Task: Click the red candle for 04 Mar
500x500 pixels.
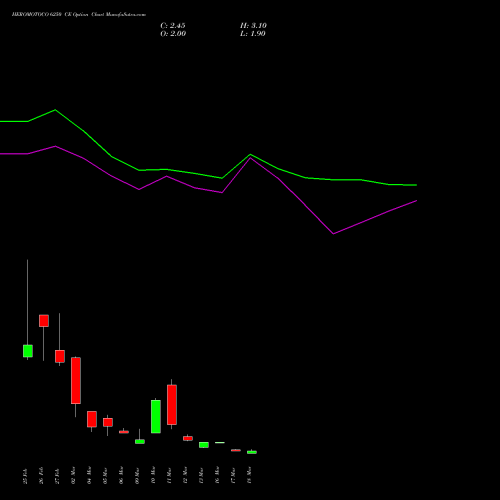Action: tap(92, 419)
